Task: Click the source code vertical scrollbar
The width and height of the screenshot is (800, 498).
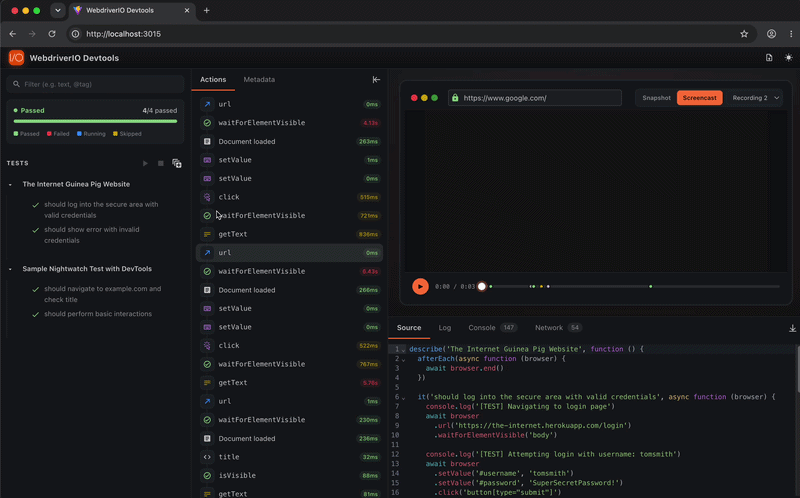Action: pos(797,368)
